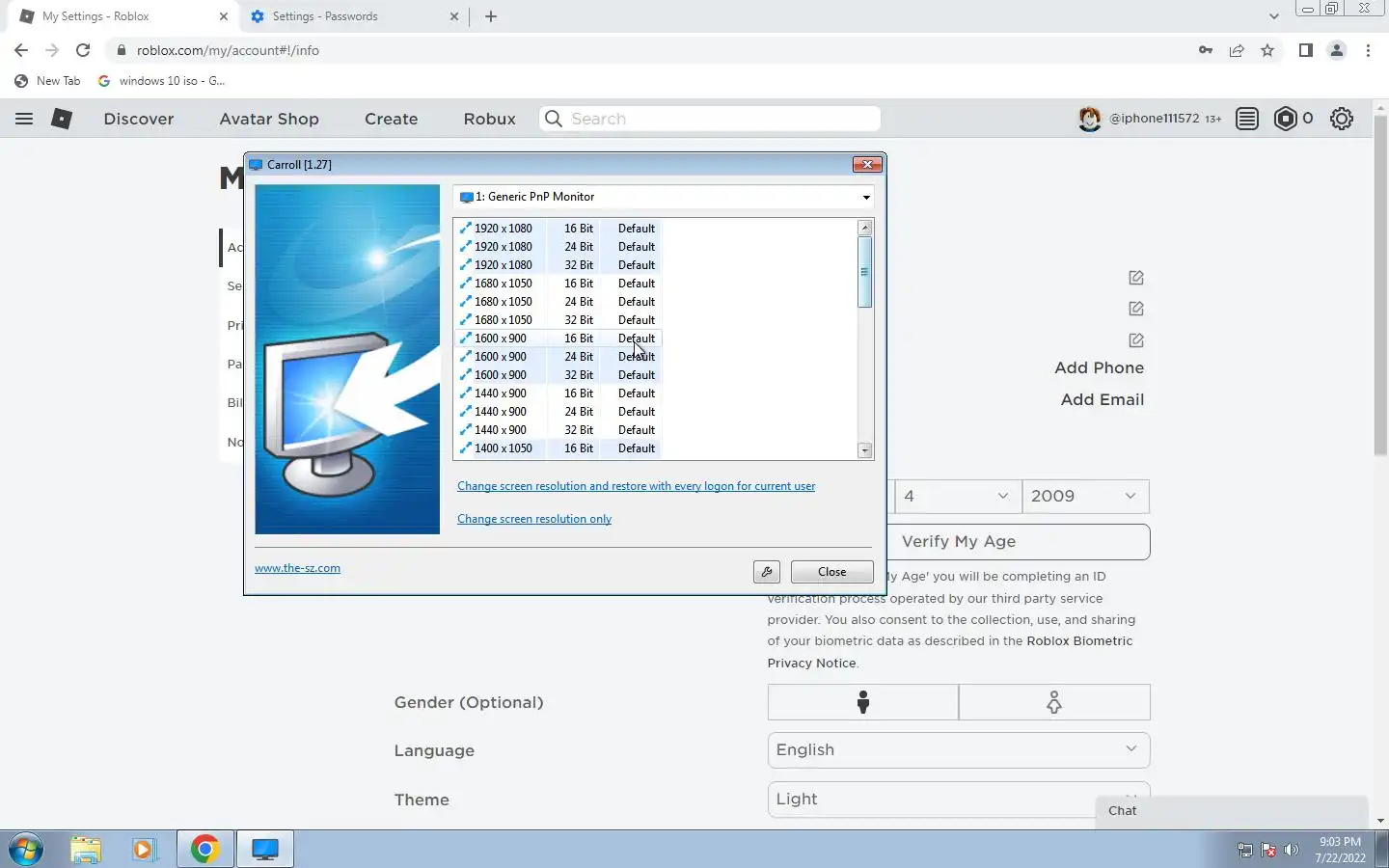Open windows 10 iso bookmark
Viewport: 1389px width, 868px height.
pos(162,81)
